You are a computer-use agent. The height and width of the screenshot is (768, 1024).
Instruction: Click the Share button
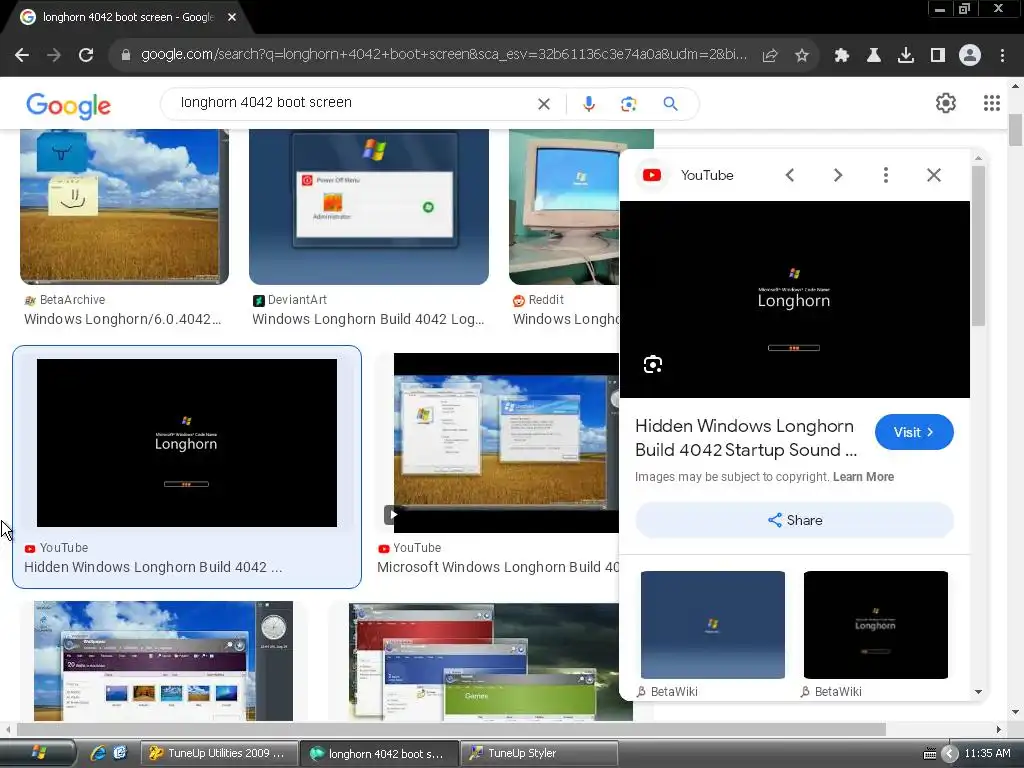coord(794,520)
